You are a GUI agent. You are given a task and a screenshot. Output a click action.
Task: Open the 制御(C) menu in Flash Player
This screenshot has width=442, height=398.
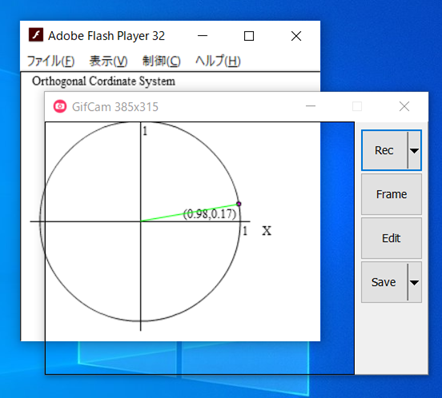pyautogui.click(x=161, y=61)
